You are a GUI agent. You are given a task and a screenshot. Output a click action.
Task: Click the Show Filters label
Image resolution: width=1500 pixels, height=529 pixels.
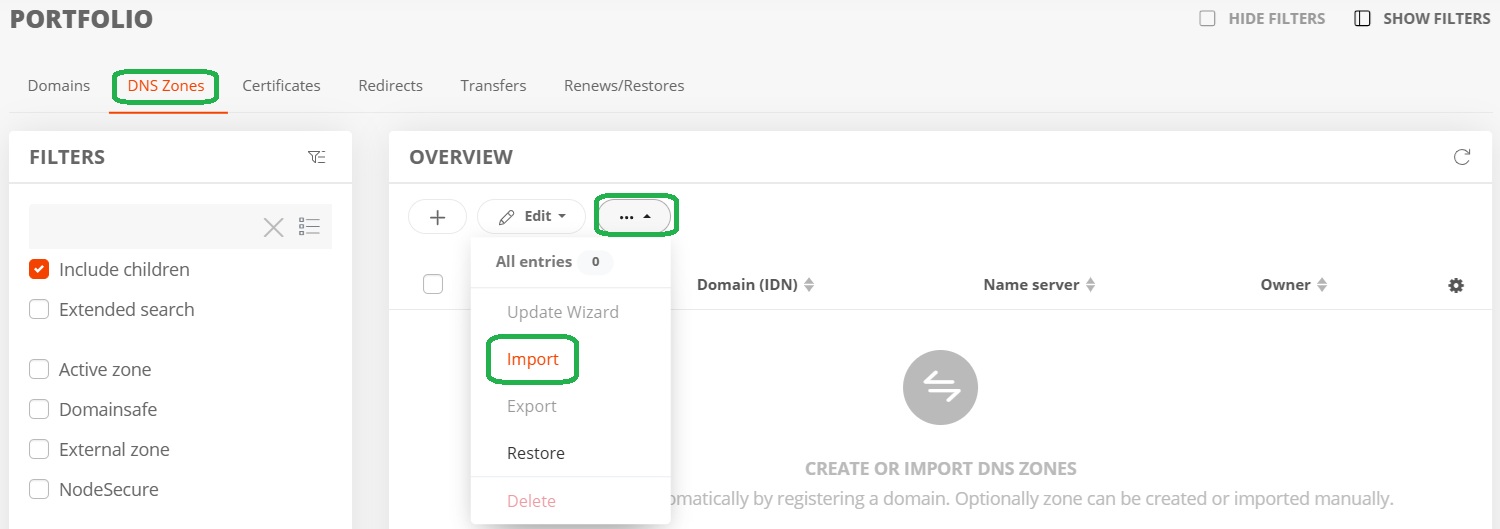tap(1436, 19)
